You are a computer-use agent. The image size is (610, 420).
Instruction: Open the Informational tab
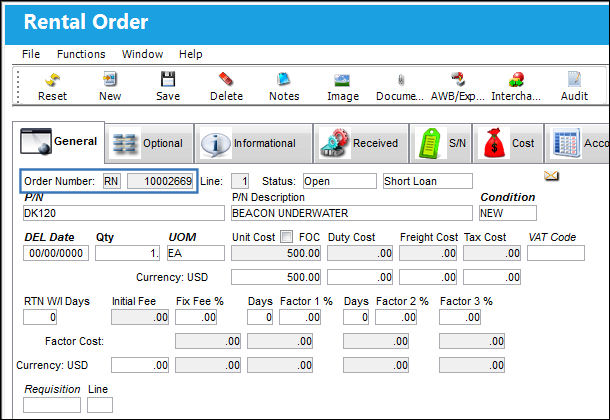[254, 143]
